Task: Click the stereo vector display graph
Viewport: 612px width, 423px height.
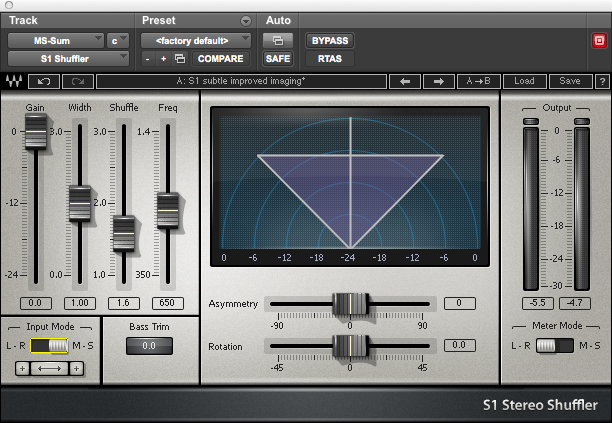Action: 350,187
